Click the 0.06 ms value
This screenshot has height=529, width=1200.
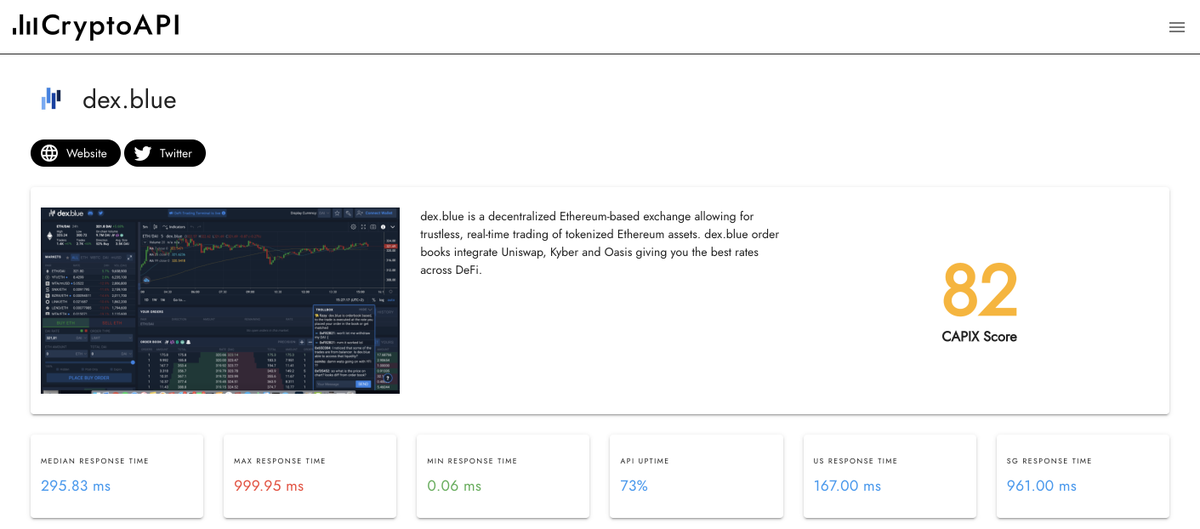(454, 486)
